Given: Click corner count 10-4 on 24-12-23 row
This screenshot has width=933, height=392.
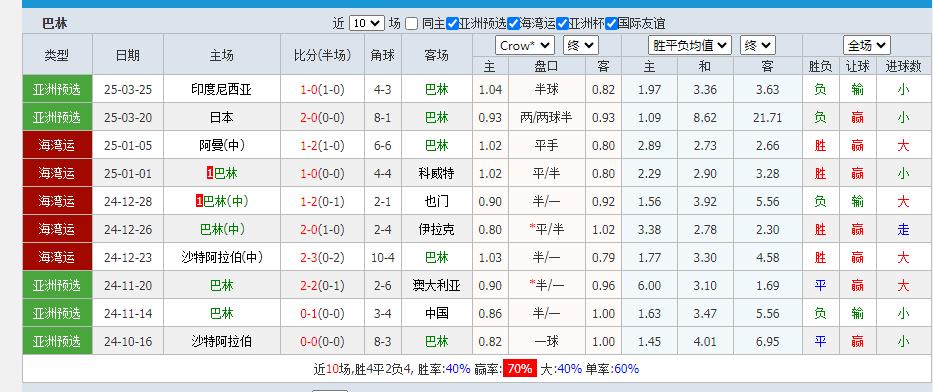Looking at the screenshot, I should click(382, 258).
